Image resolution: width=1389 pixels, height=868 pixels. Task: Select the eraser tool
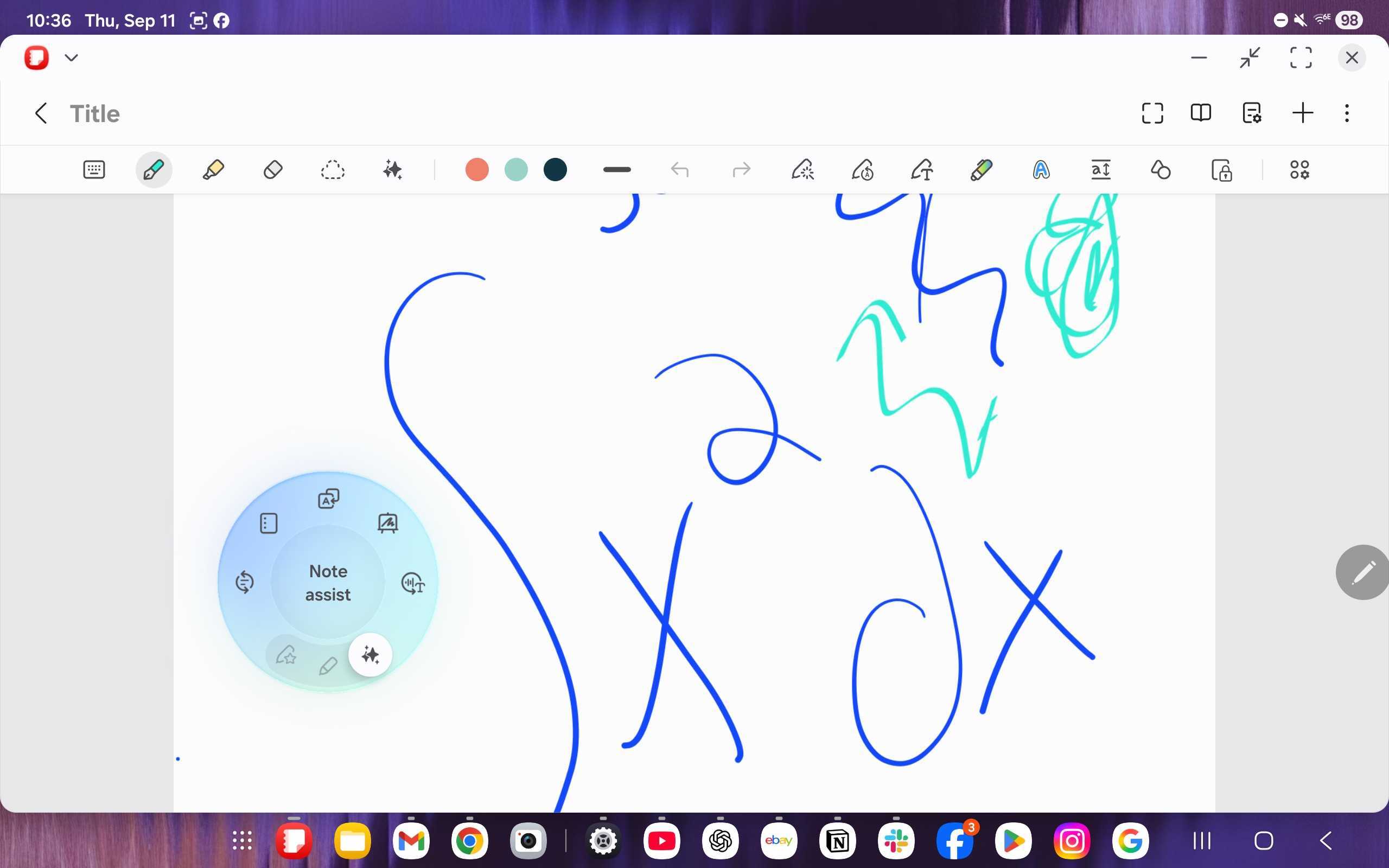pyautogui.click(x=272, y=170)
